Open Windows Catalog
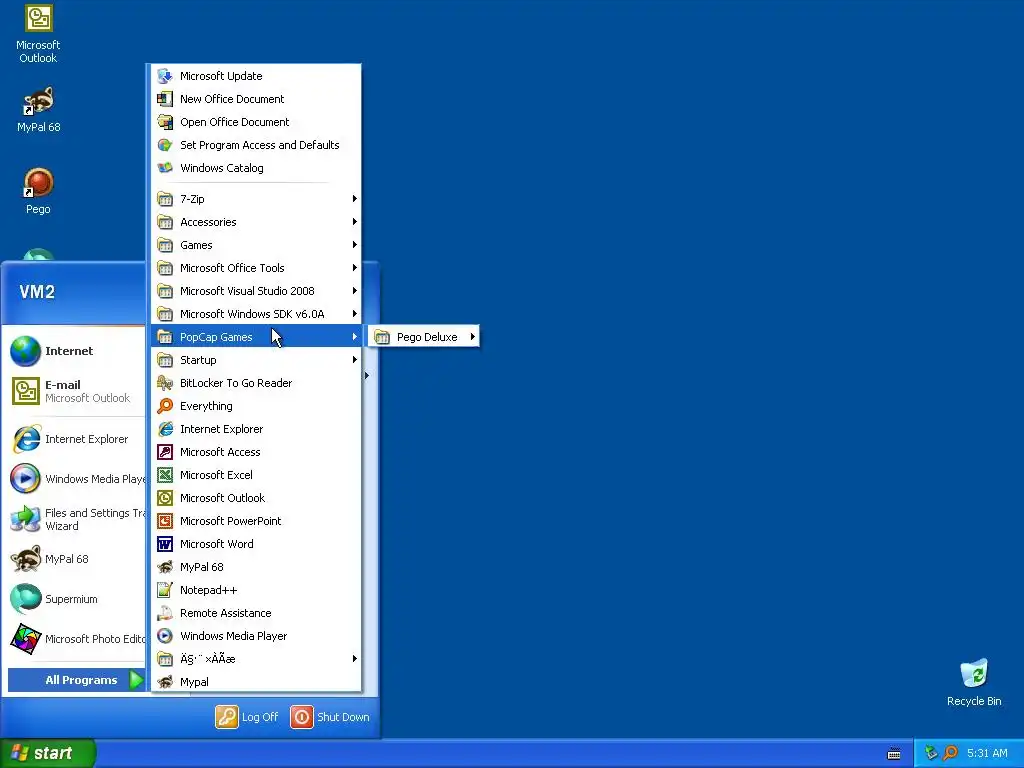 256,168
